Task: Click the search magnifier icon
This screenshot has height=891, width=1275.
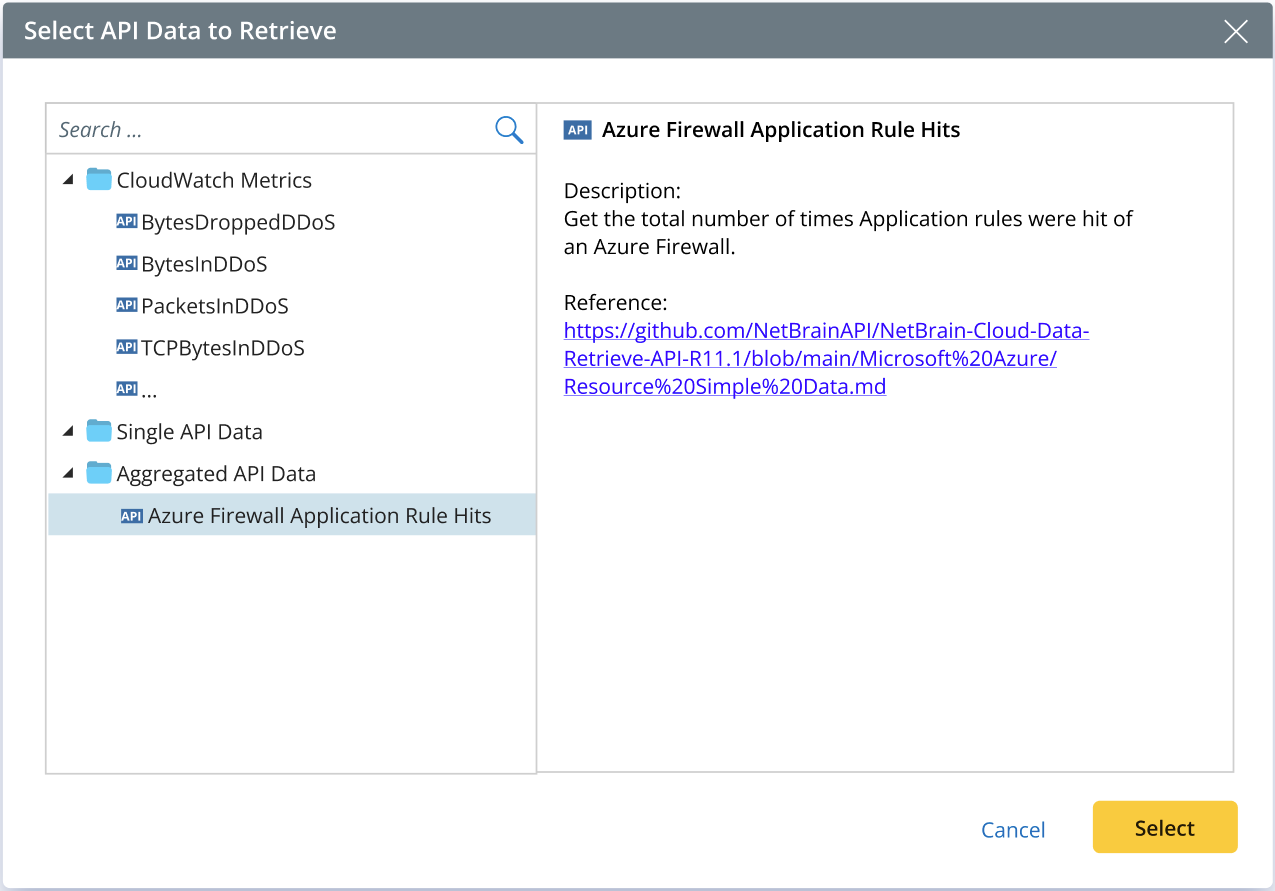Action: coord(509,130)
